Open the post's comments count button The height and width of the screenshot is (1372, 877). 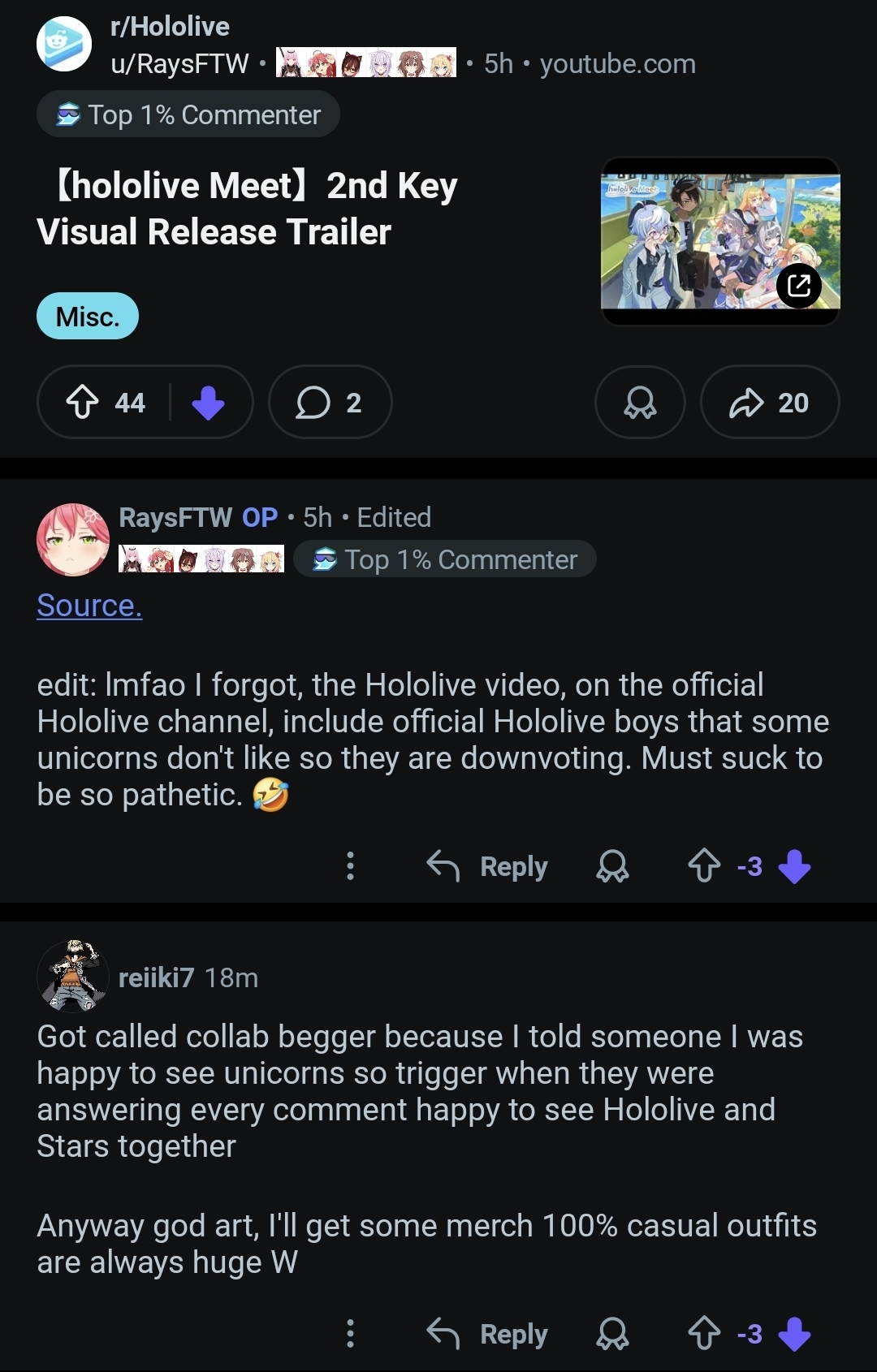click(330, 402)
